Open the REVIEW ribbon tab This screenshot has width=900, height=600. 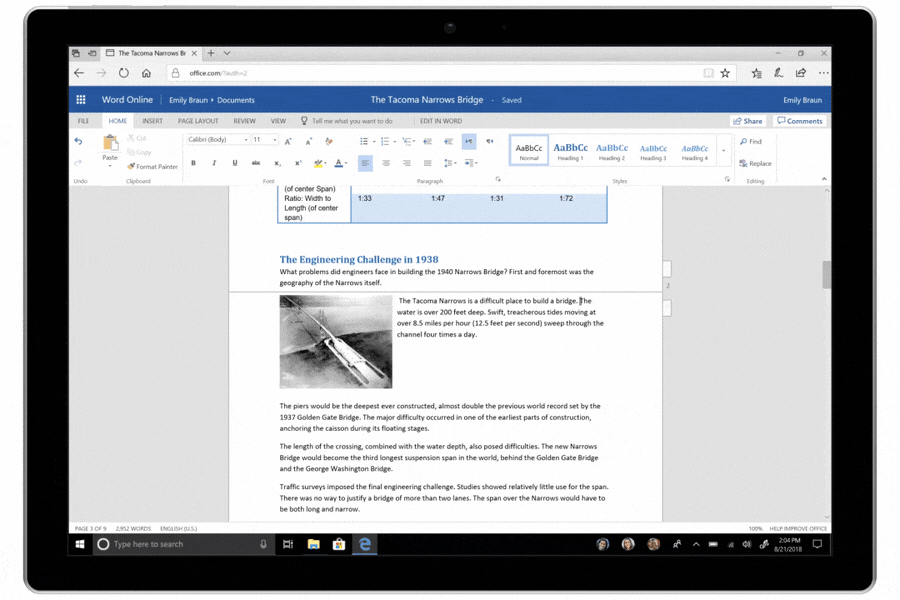pyautogui.click(x=245, y=120)
